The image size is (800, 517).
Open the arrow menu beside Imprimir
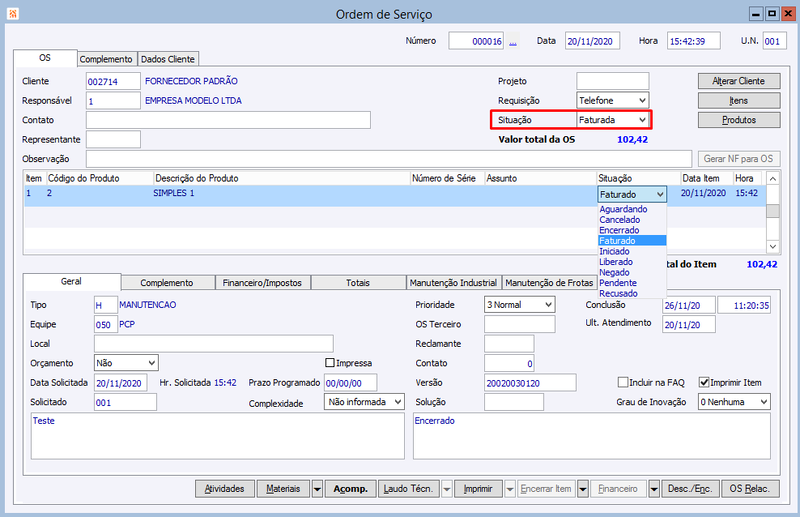coord(509,489)
